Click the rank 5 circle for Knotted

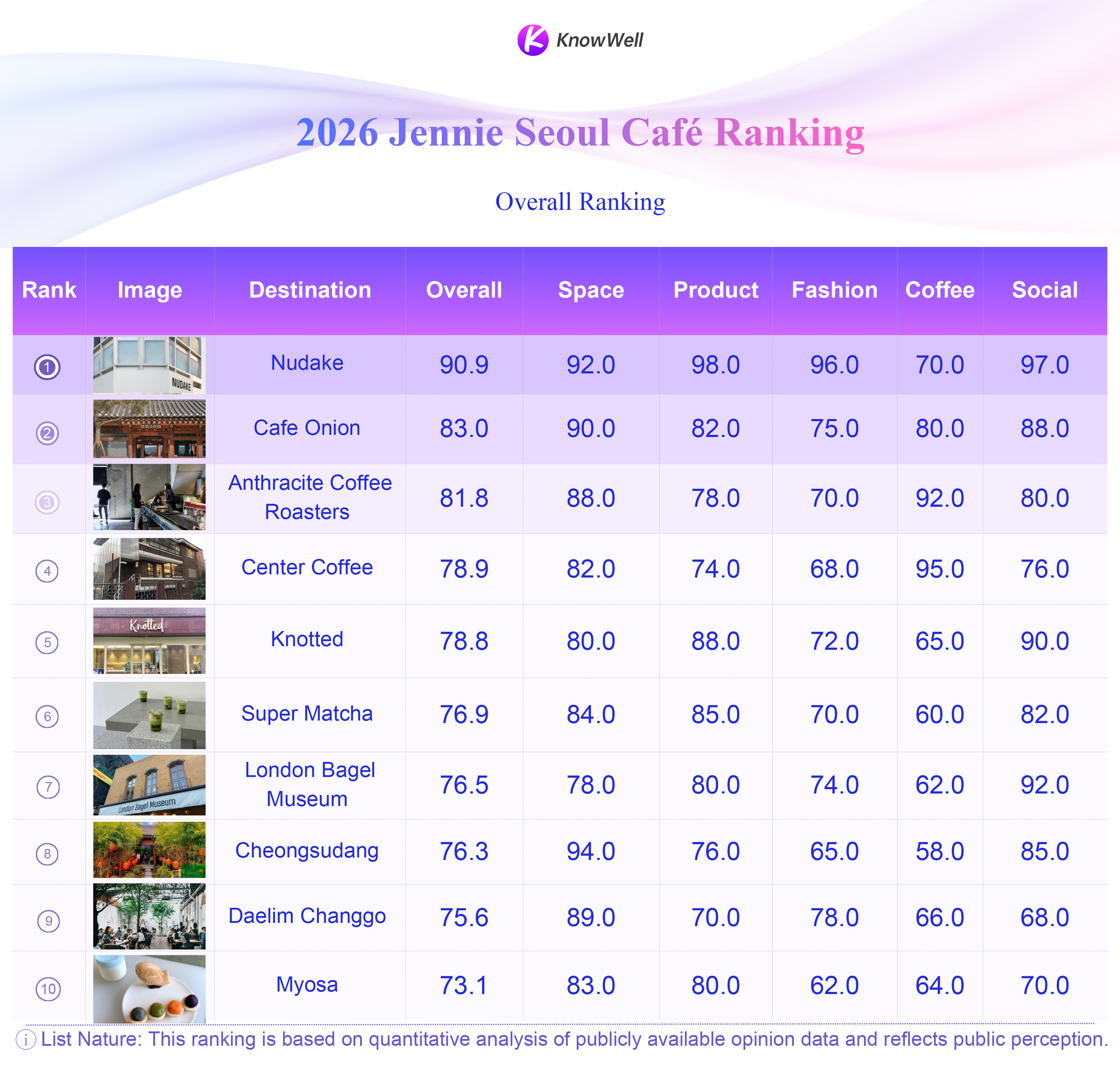[x=47, y=643]
